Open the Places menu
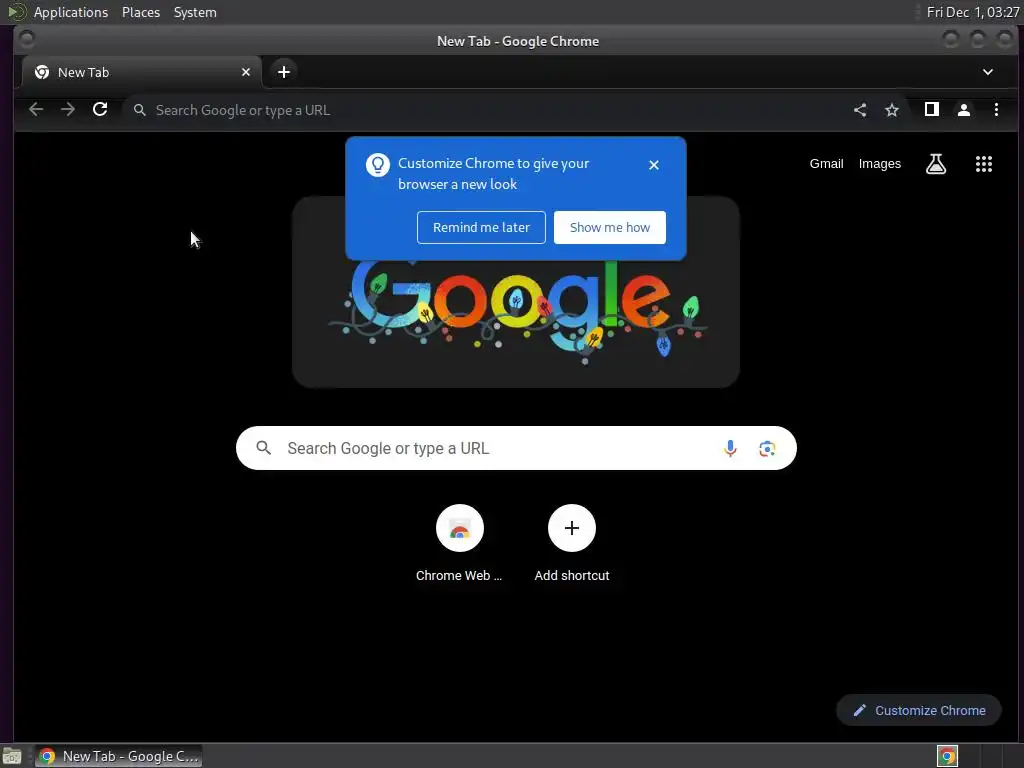1024x768 pixels. coord(141,12)
